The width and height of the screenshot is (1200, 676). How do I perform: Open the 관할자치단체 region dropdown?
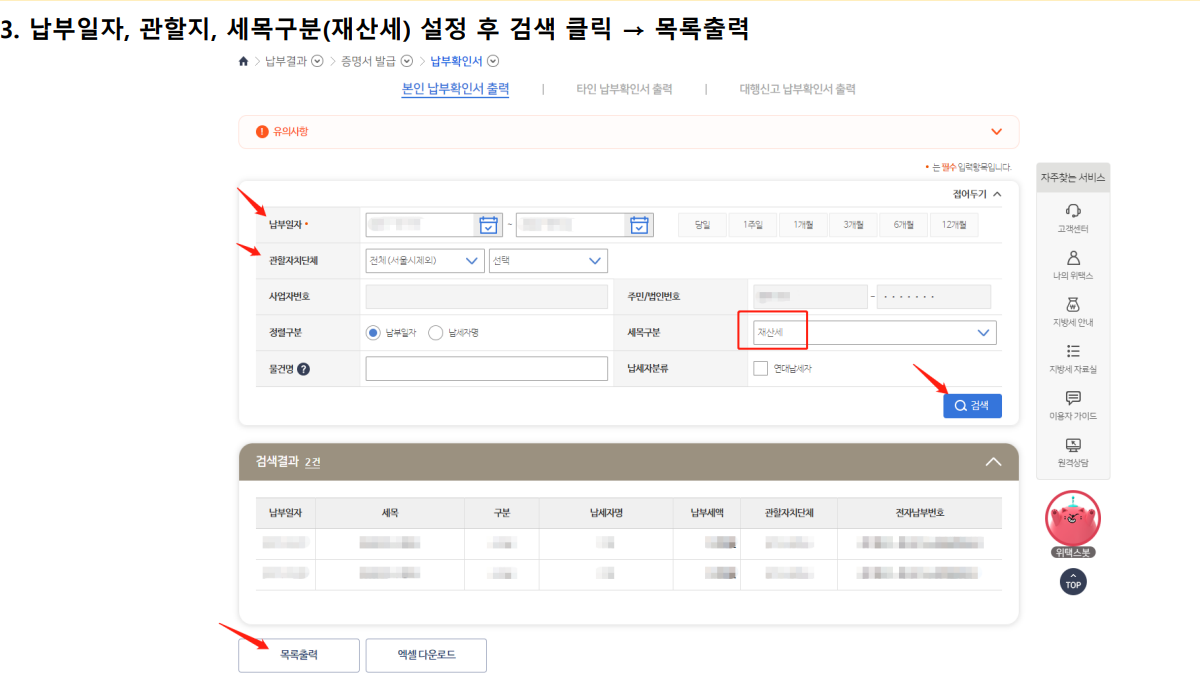[424, 260]
